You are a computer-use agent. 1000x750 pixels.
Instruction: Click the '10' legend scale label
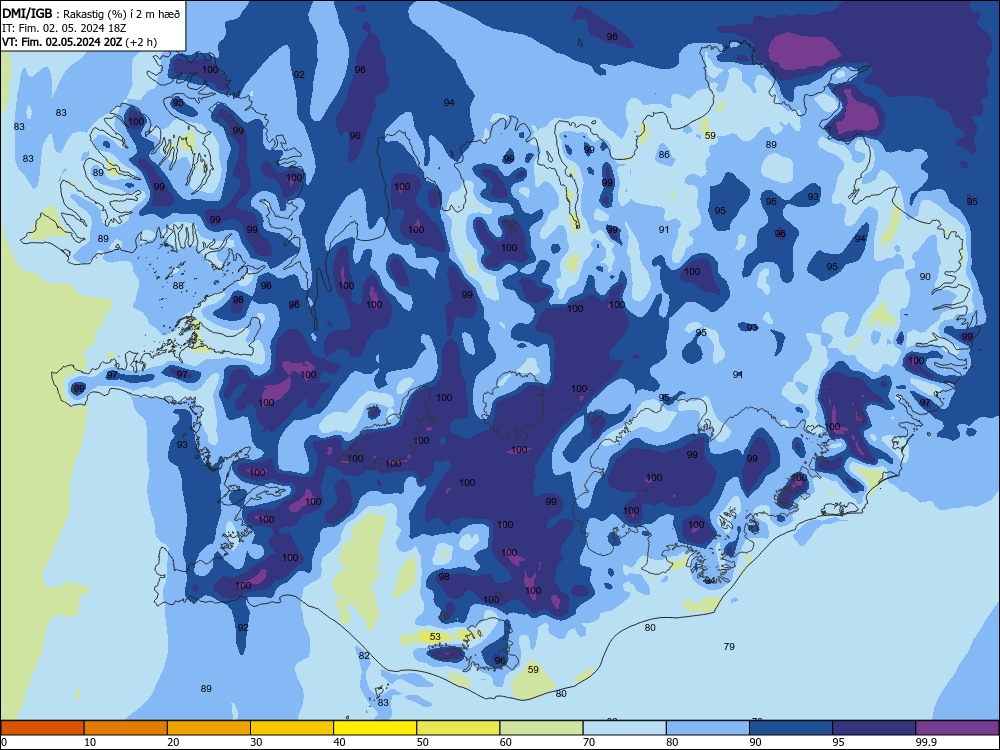point(90,742)
